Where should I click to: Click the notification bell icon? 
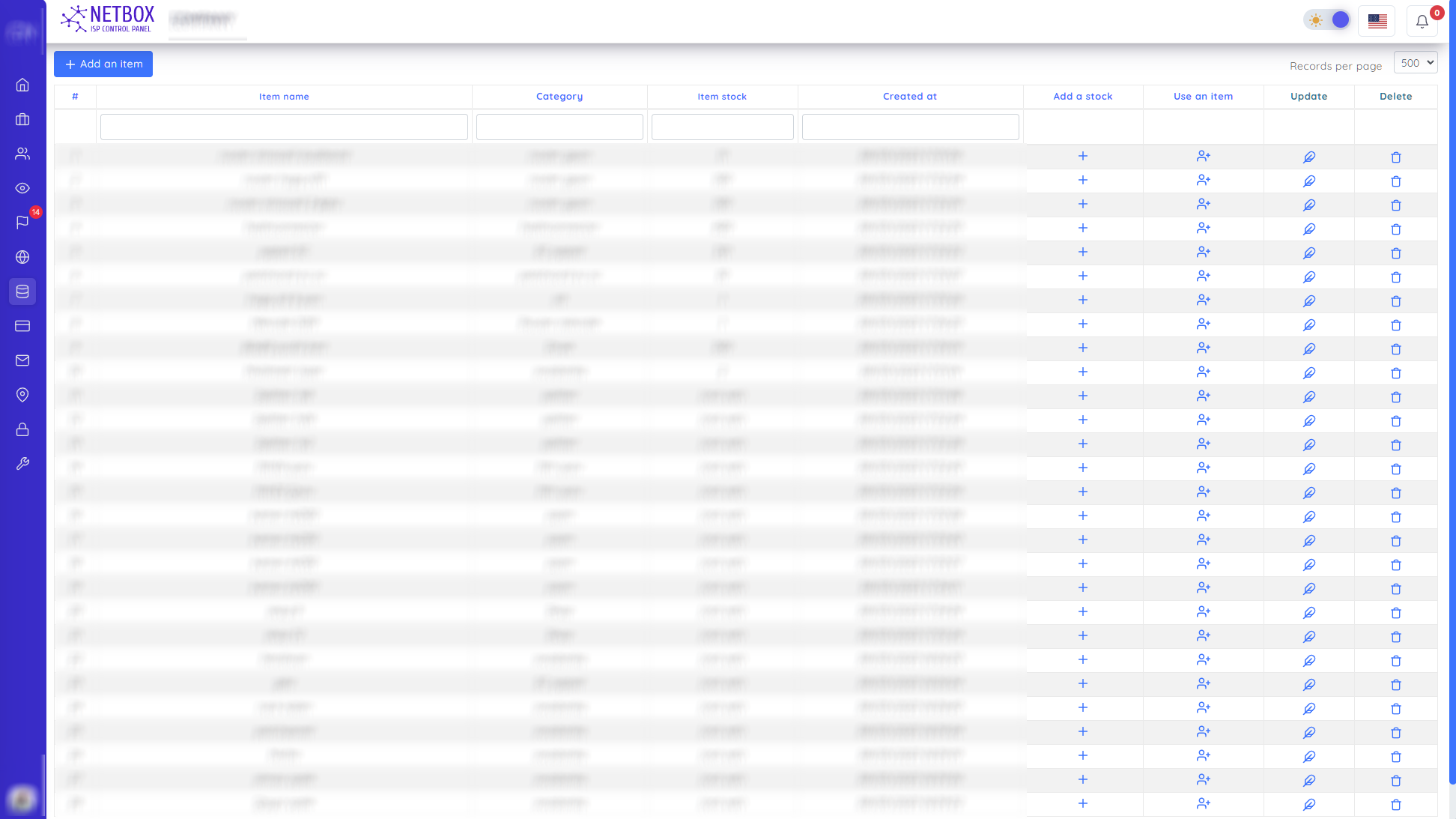click(x=1422, y=21)
